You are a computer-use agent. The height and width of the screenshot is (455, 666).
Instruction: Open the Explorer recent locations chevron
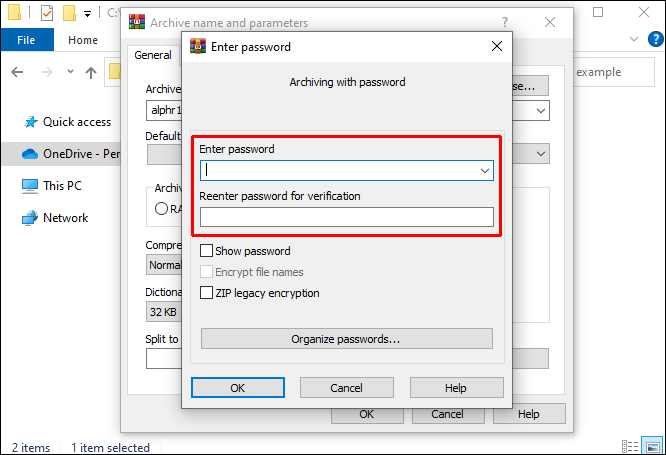68,73
